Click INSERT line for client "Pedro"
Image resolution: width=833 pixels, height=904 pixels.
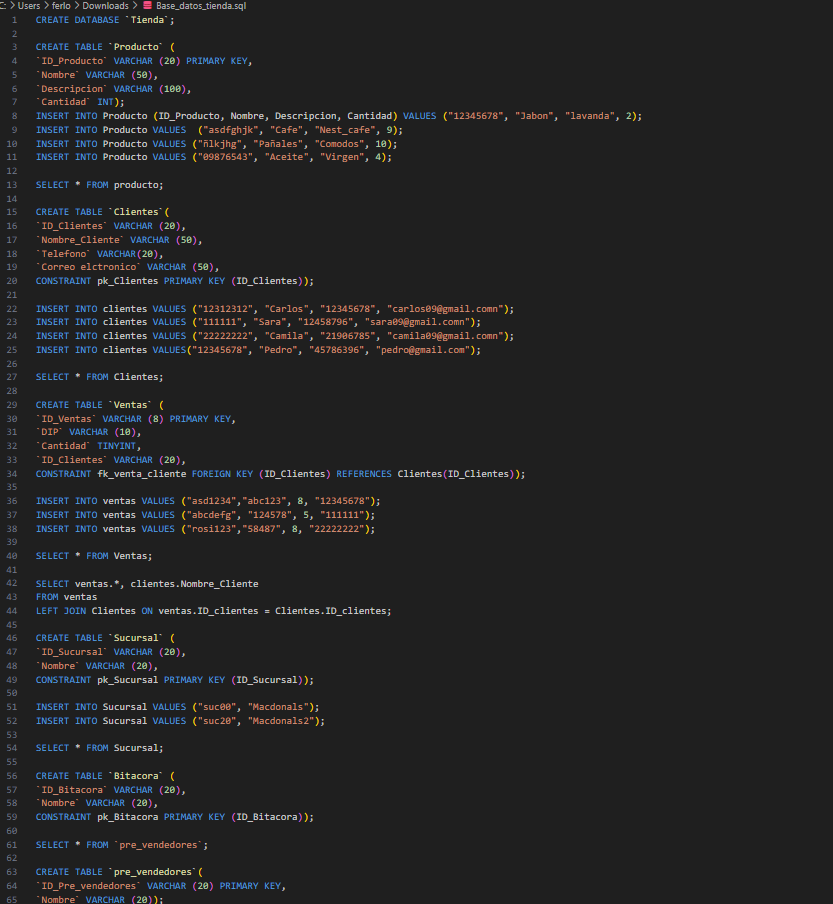coord(258,350)
